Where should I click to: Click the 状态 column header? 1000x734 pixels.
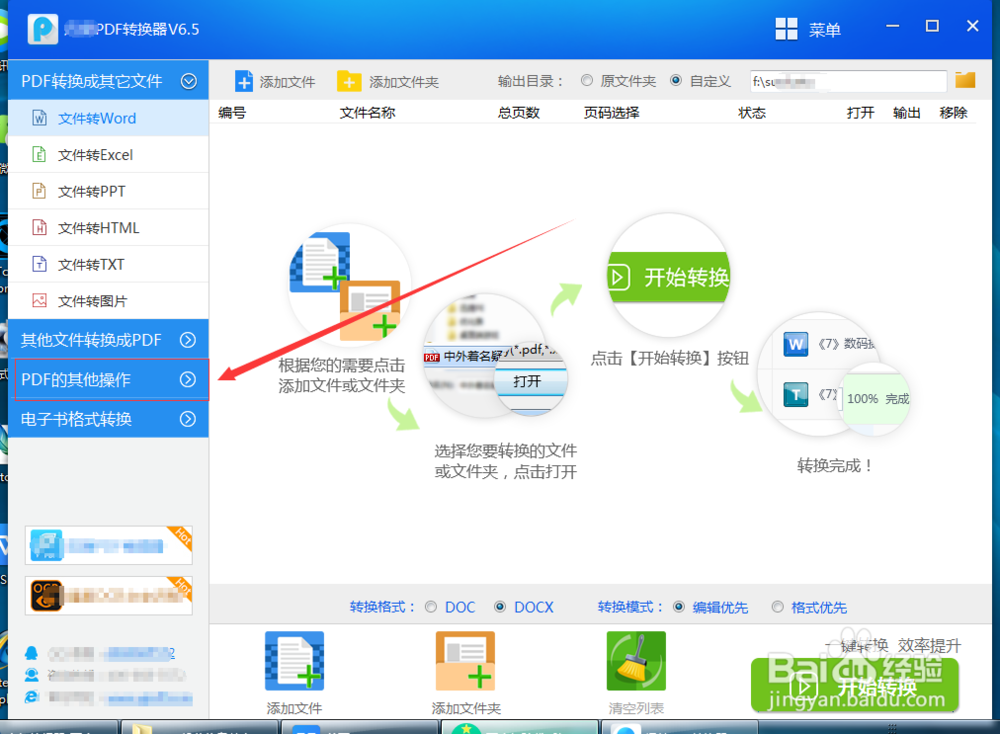tap(751, 113)
